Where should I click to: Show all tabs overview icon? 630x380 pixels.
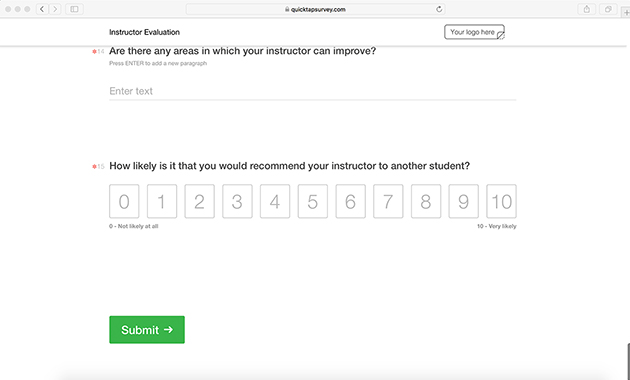pyautogui.click(x=608, y=9)
